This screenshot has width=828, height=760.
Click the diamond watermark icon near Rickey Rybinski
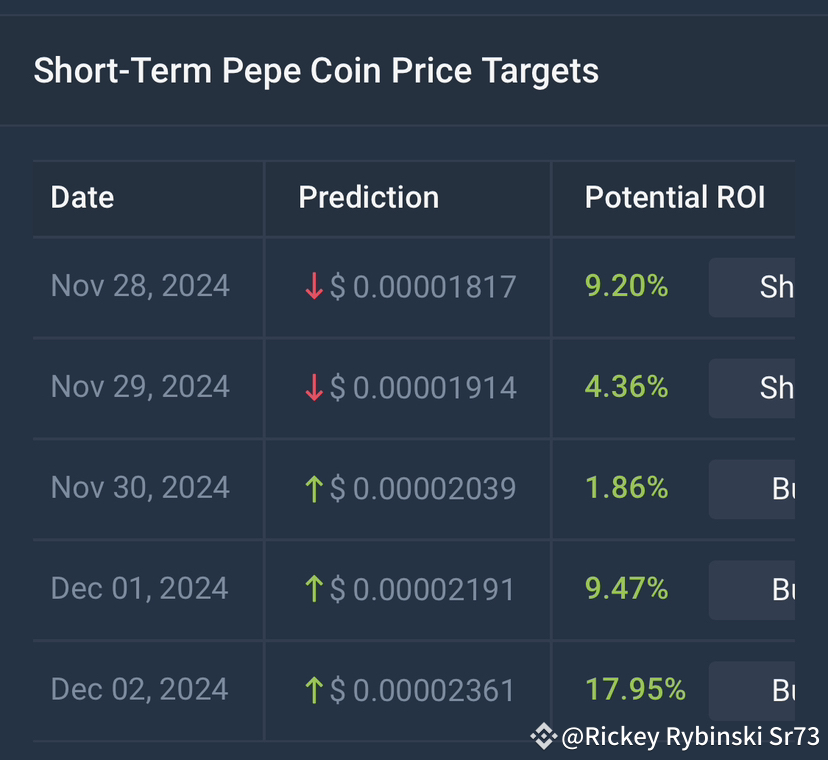coord(544,735)
